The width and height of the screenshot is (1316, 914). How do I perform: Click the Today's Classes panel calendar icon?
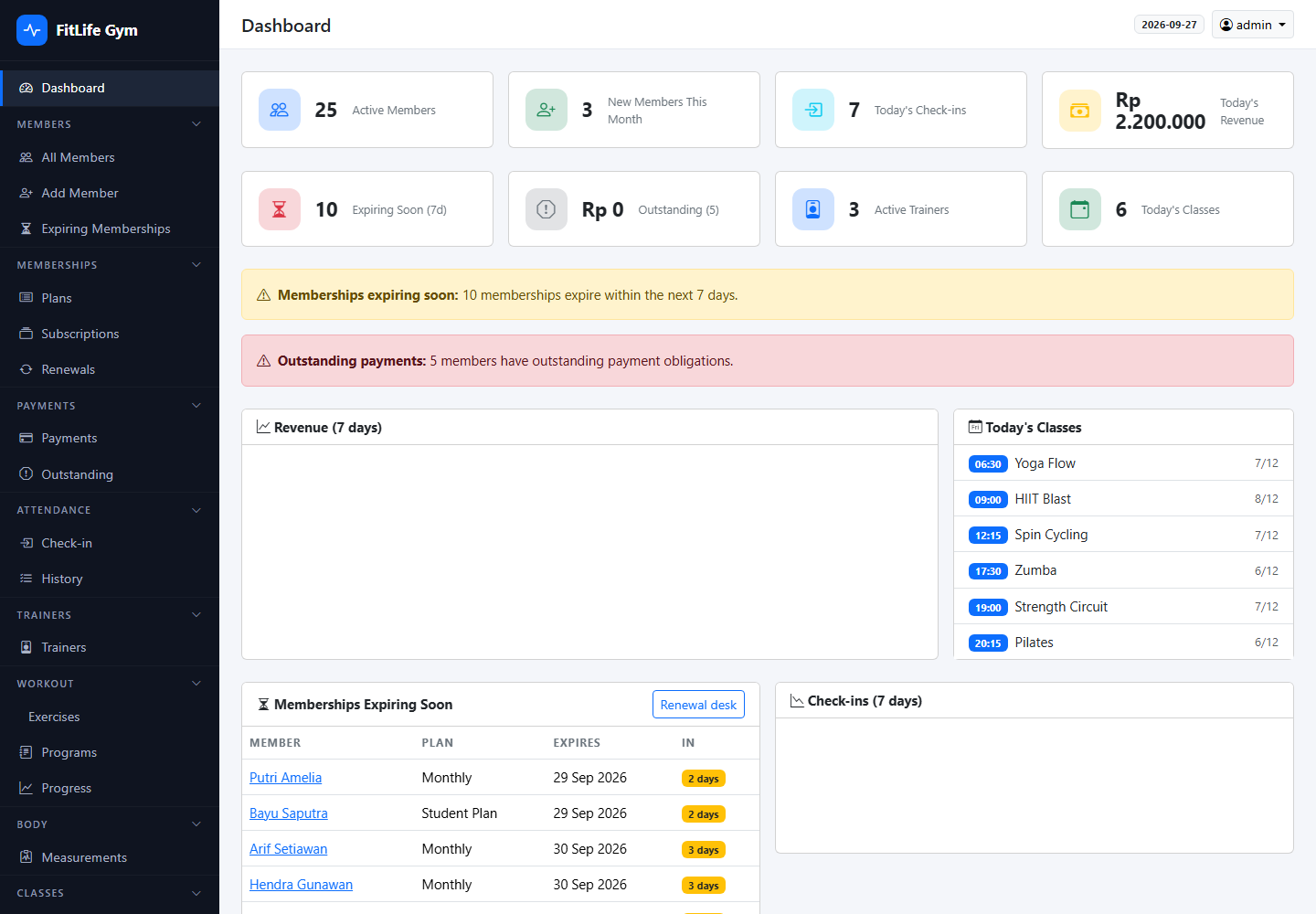point(975,427)
